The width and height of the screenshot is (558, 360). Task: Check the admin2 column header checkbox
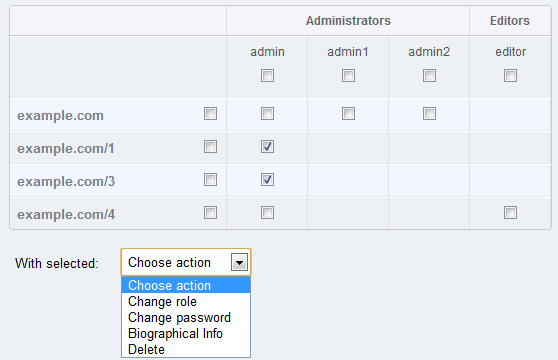(x=430, y=76)
